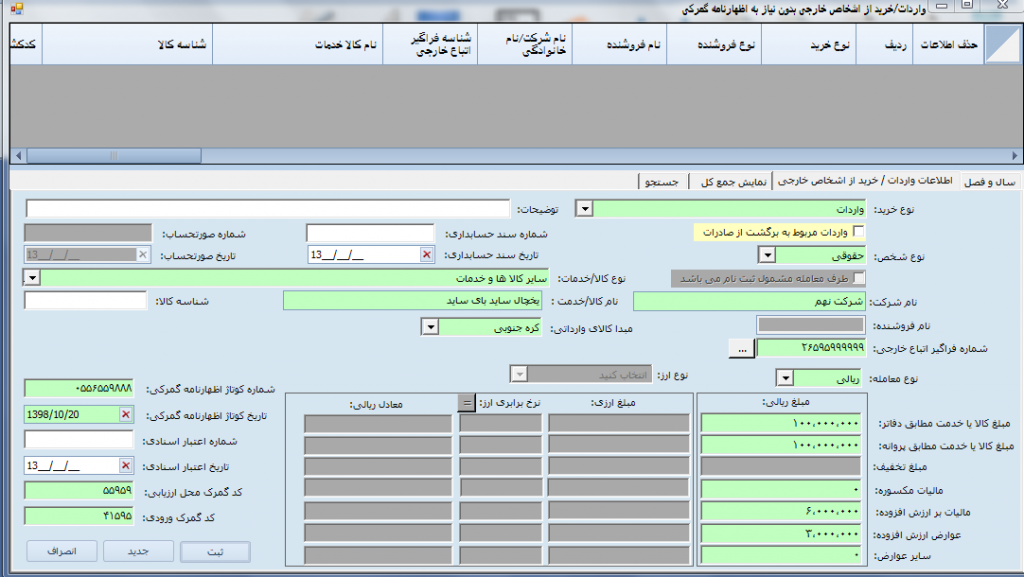Click the 'انصراف' cancel button
1024x577 pixels.
coord(61,552)
